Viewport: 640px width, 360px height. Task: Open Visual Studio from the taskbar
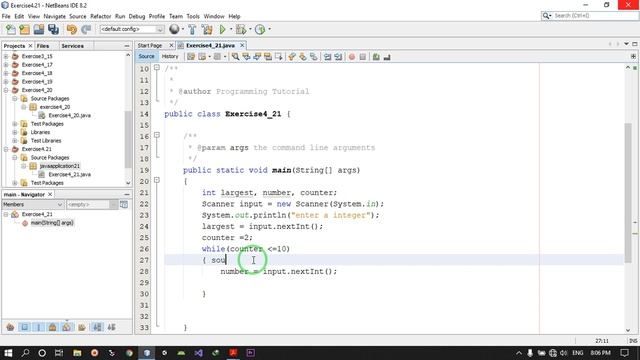pos(198,353)
